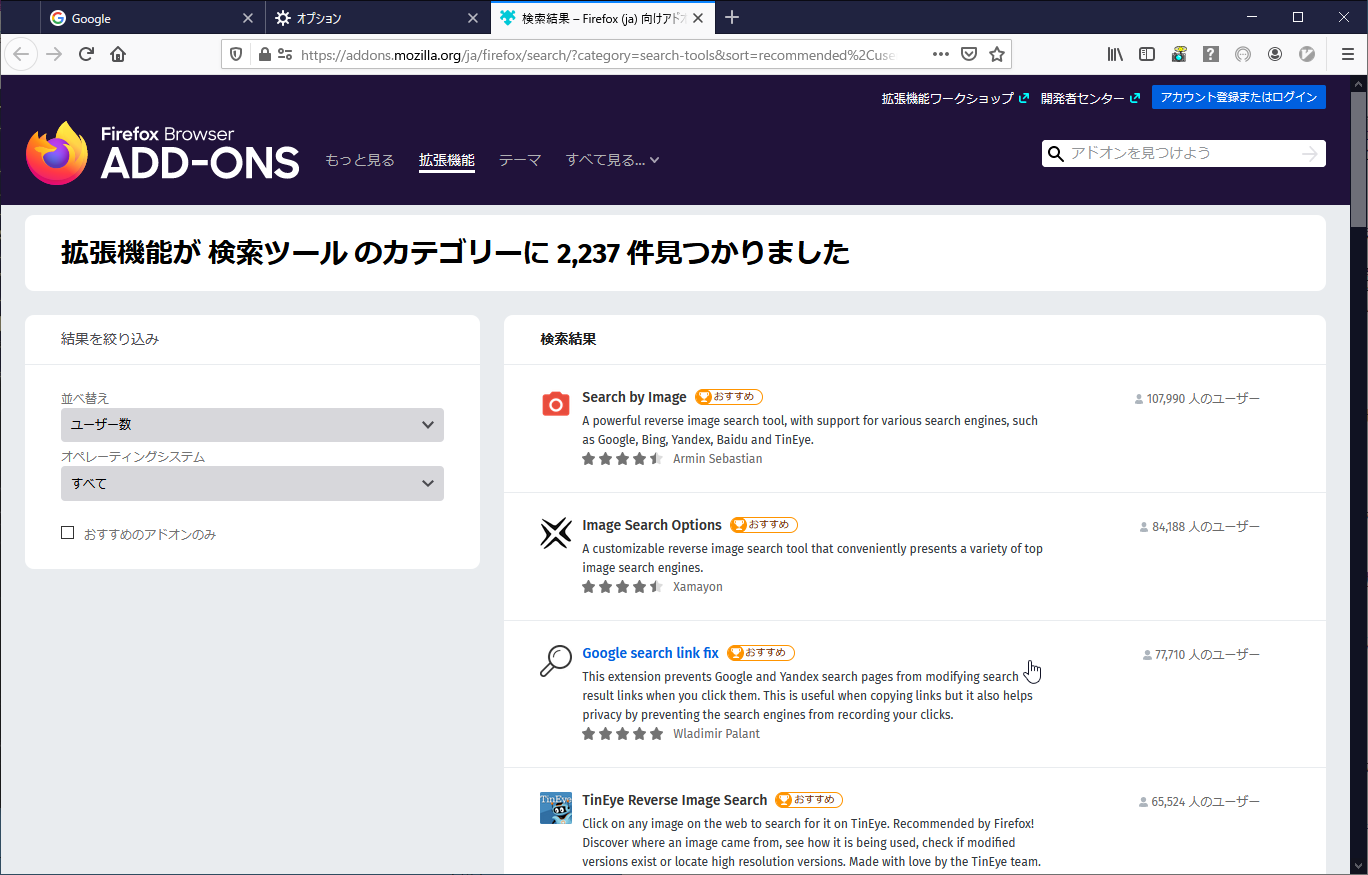Click the 107,990 人のユーザー count
This screenshot has width=1368, height=875.
tap(1197, 399)
